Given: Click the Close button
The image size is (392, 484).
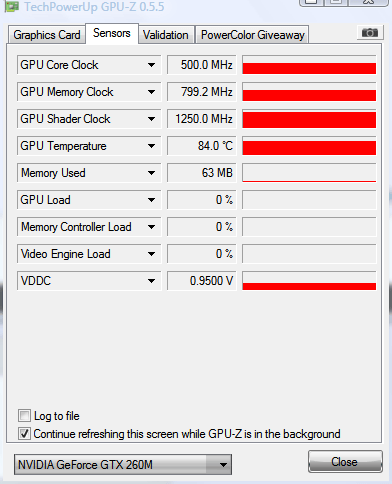Looking at the screenshot, I should pos(345,462).
